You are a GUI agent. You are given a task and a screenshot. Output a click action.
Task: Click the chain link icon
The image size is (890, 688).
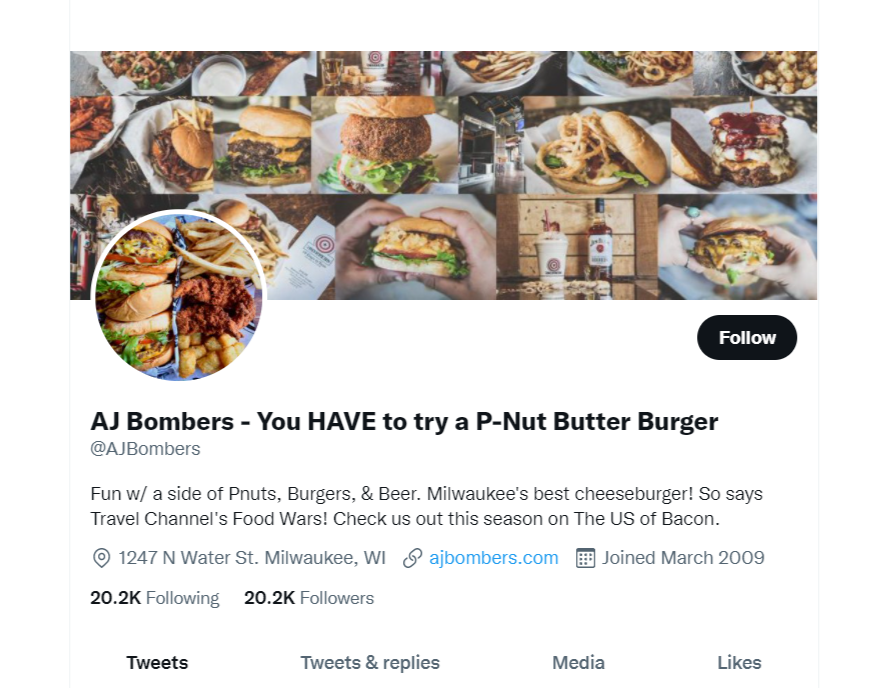pos(412,558)
